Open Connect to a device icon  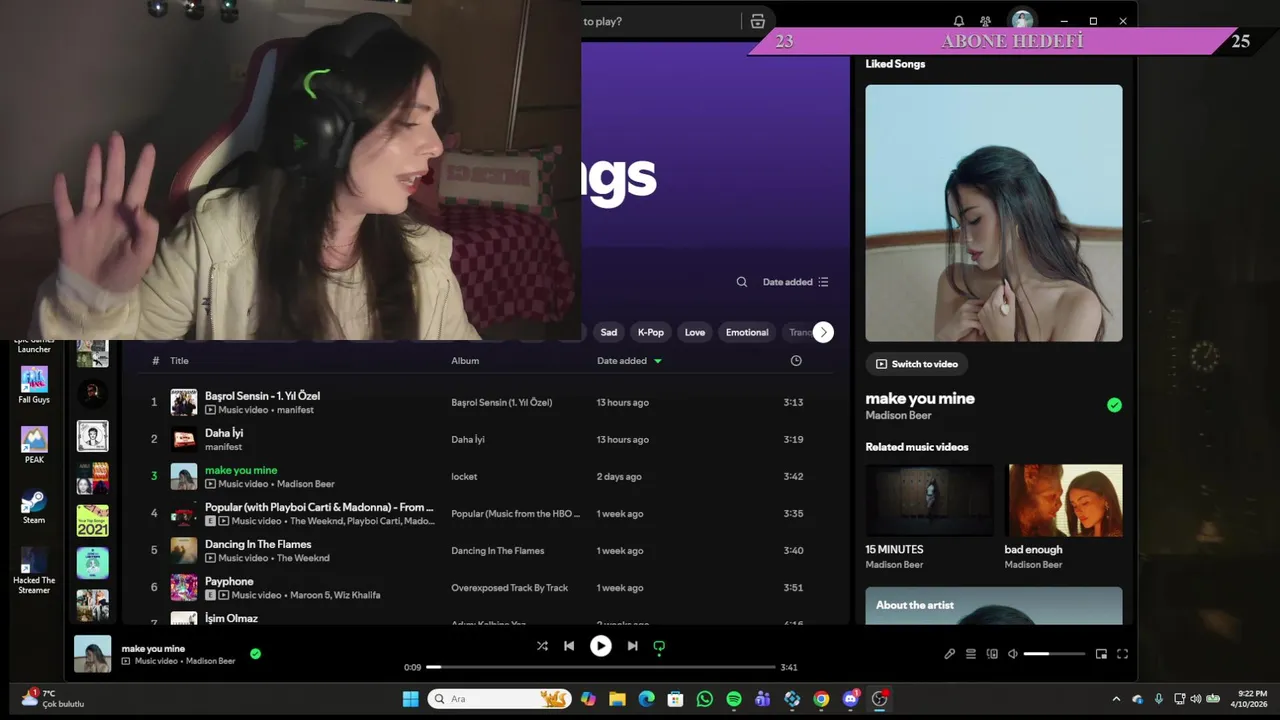(992, 654)
